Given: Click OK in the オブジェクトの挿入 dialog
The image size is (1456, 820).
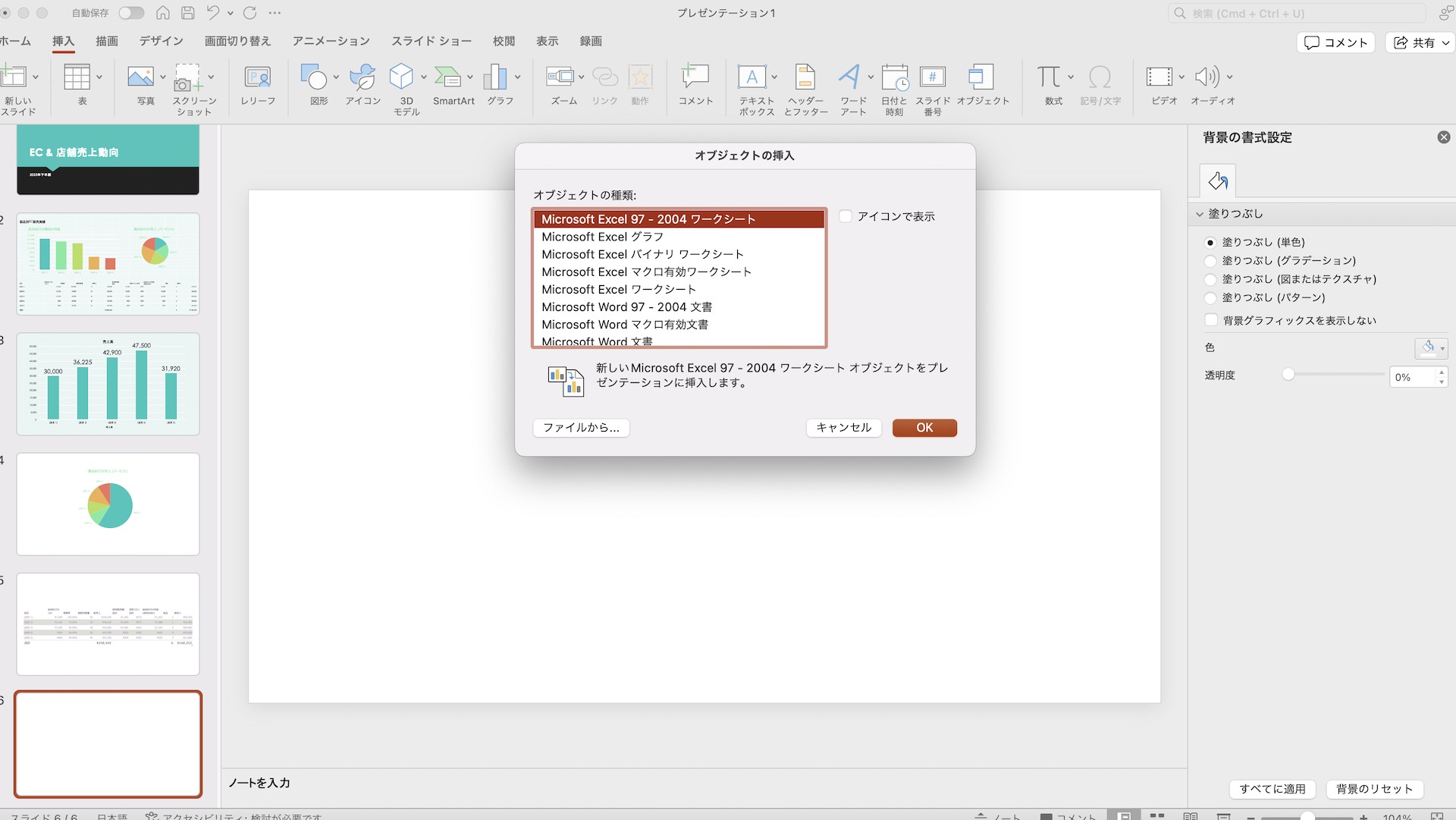Looking at the screenshot, I should tap(924, 428).
